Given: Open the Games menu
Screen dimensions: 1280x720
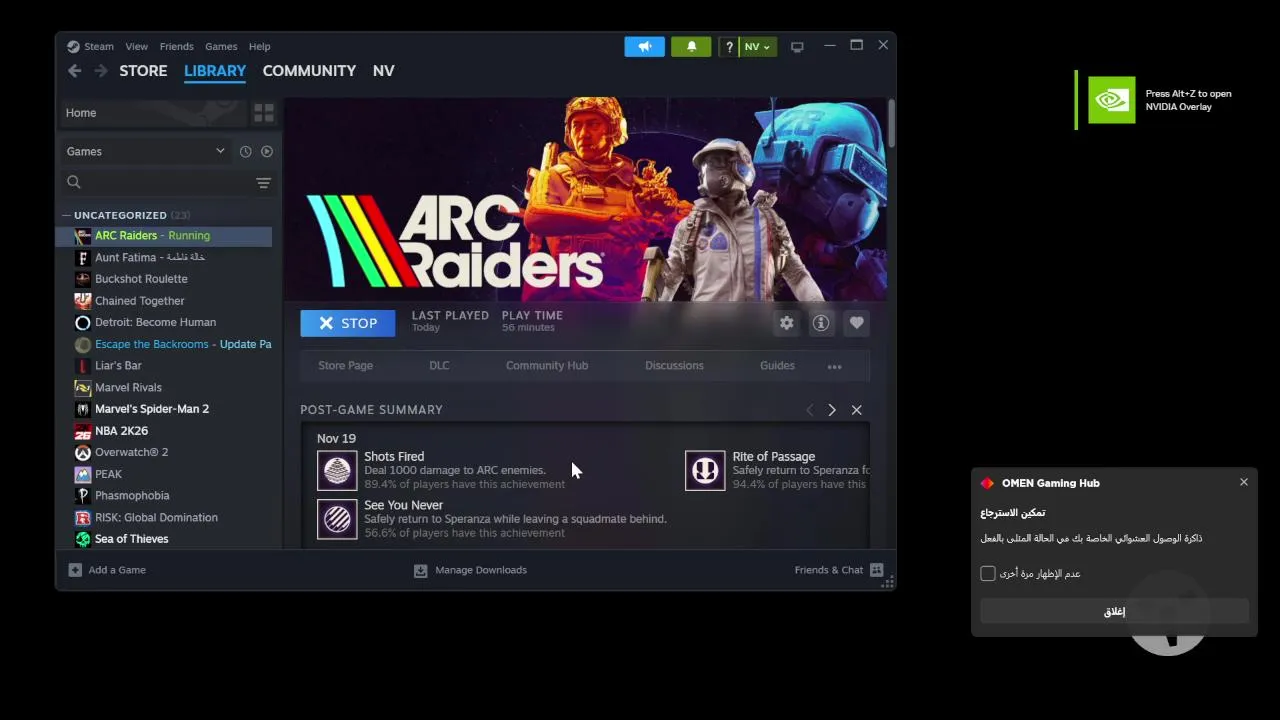Looking at the screenshot, I should pos(221,47).
